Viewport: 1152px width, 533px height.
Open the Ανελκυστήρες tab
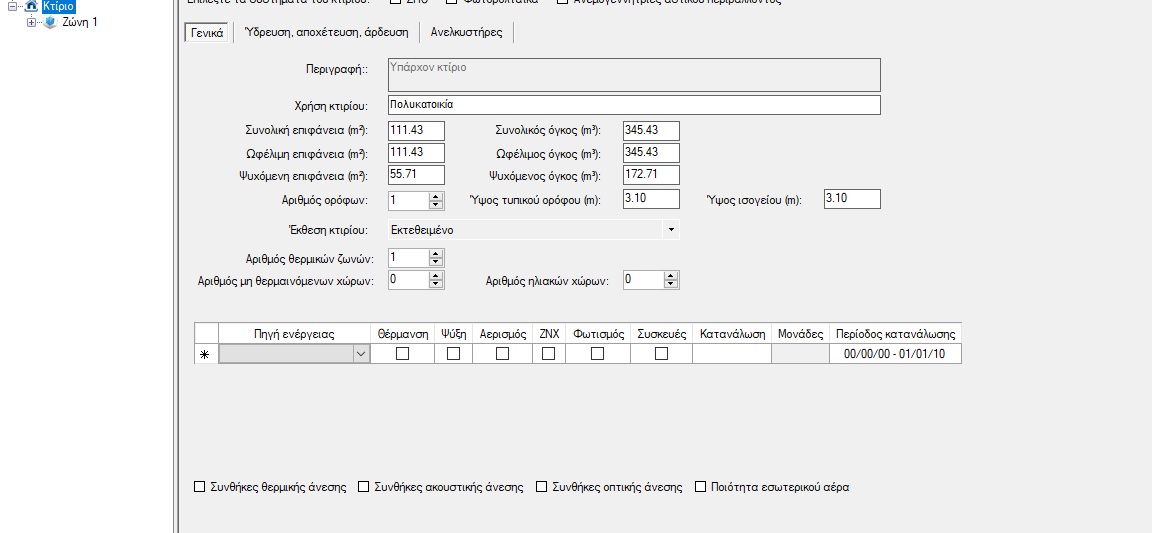[x=466, y=32]
